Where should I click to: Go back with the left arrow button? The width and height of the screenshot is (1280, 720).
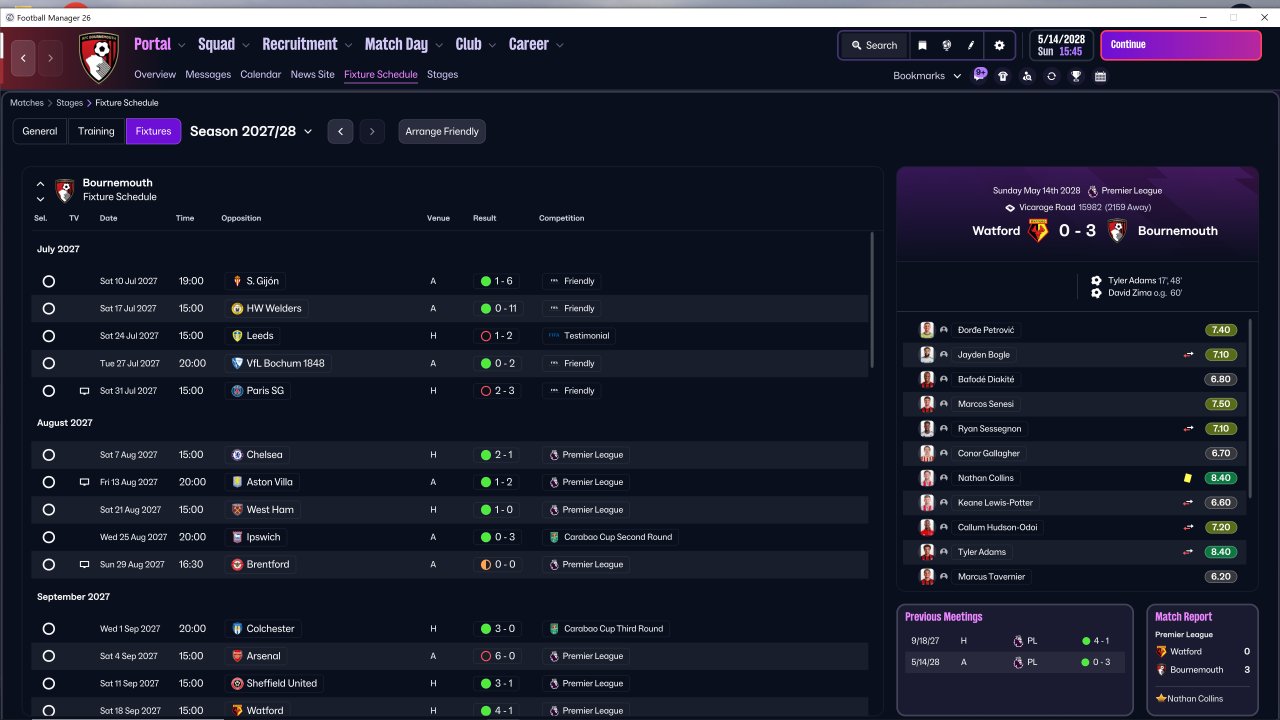click(24, 58)
